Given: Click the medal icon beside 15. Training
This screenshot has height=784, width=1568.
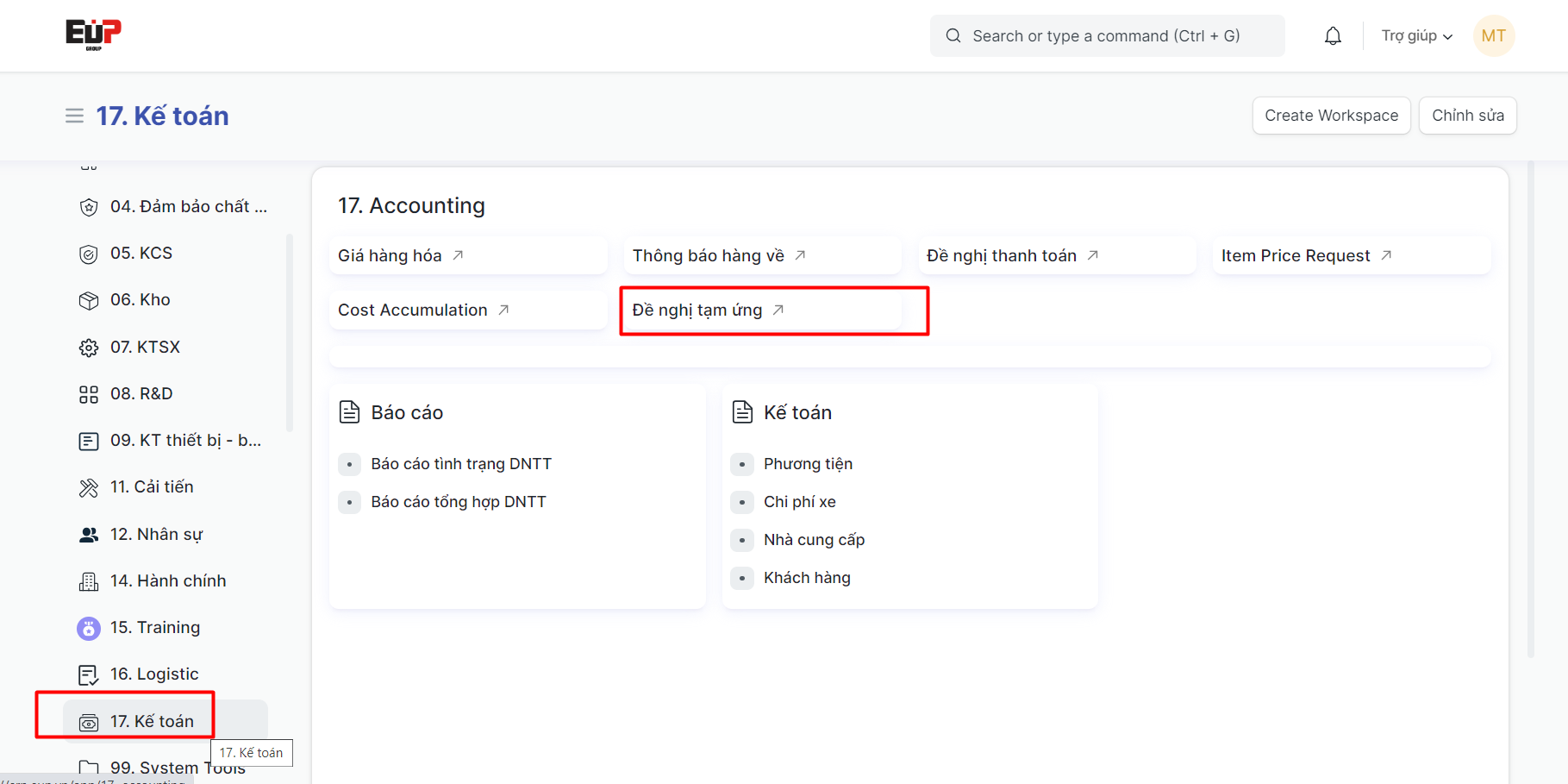Looking at the screenshot, I should tap(89, 629).
